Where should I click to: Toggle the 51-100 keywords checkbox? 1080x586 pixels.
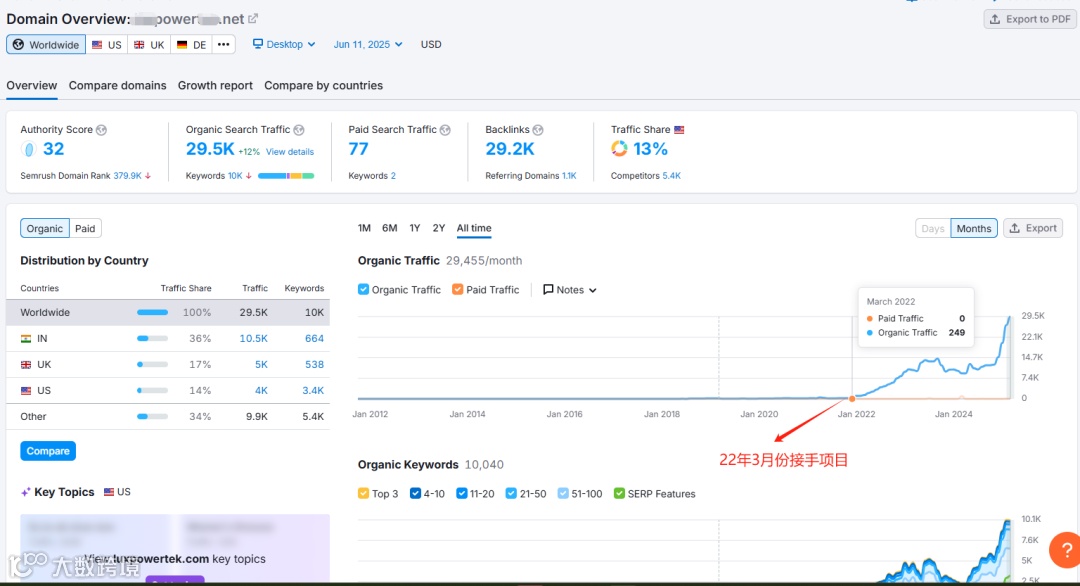tap(563, 493)
